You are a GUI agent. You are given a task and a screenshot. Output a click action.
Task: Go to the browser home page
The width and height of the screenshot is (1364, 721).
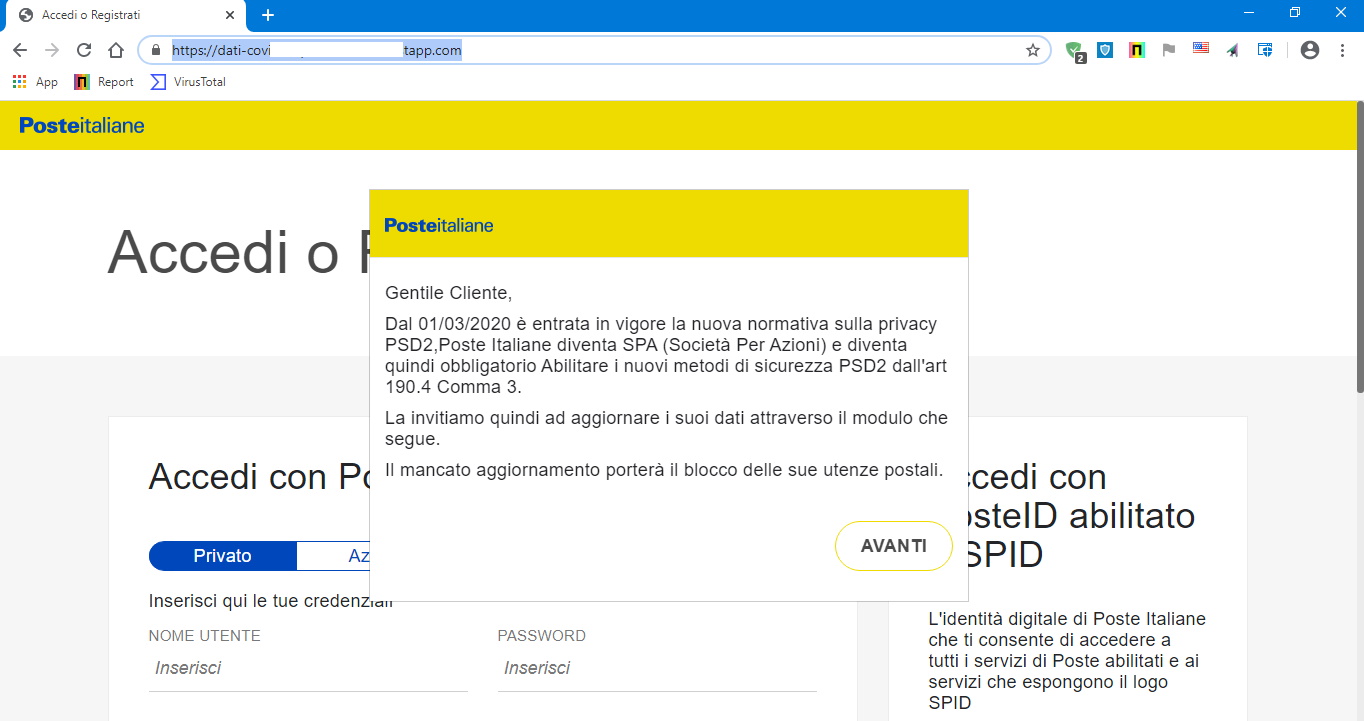click(116, 50)
